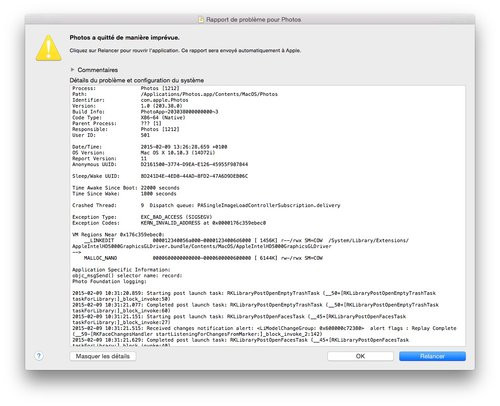Image resolution: width=500 pixels, height=406 pixels.
Task: Click the path '/Applications/Photos.app/Contents/MacOS/Photos'
Action: pos(209,94)
